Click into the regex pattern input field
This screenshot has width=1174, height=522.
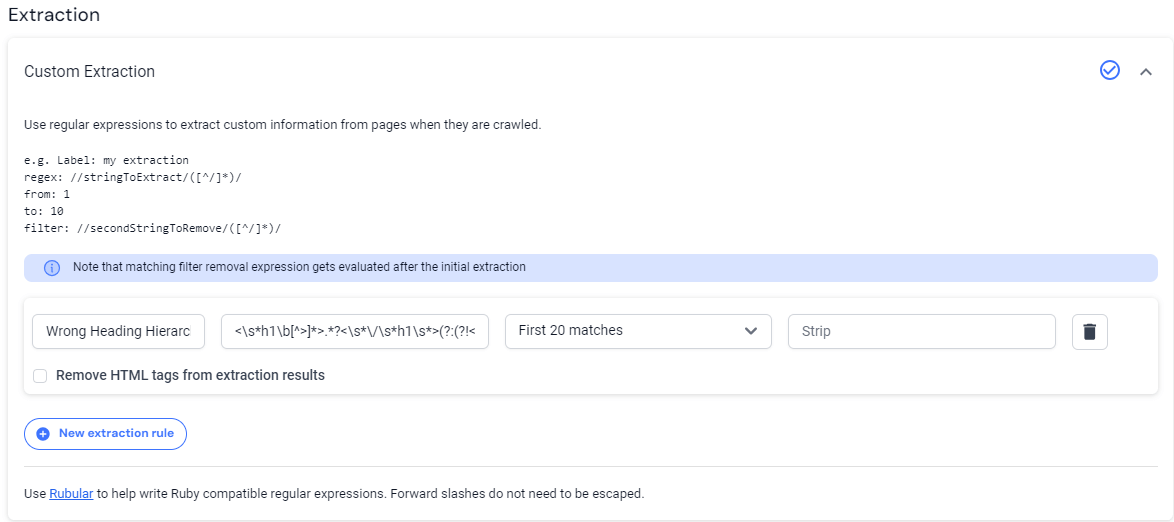pyautogui.click(x=355, y=331)
